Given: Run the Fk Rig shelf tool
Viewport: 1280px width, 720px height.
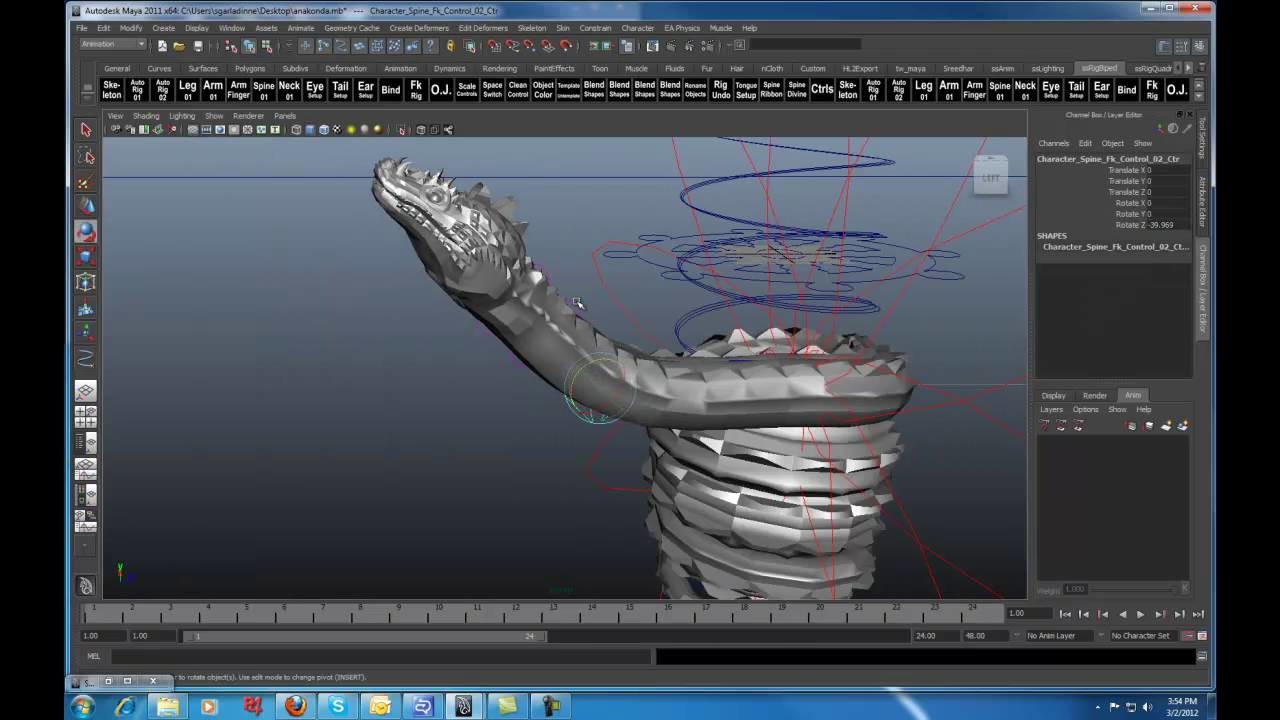Looking at the screenshot, I should [x=416, y=90].
